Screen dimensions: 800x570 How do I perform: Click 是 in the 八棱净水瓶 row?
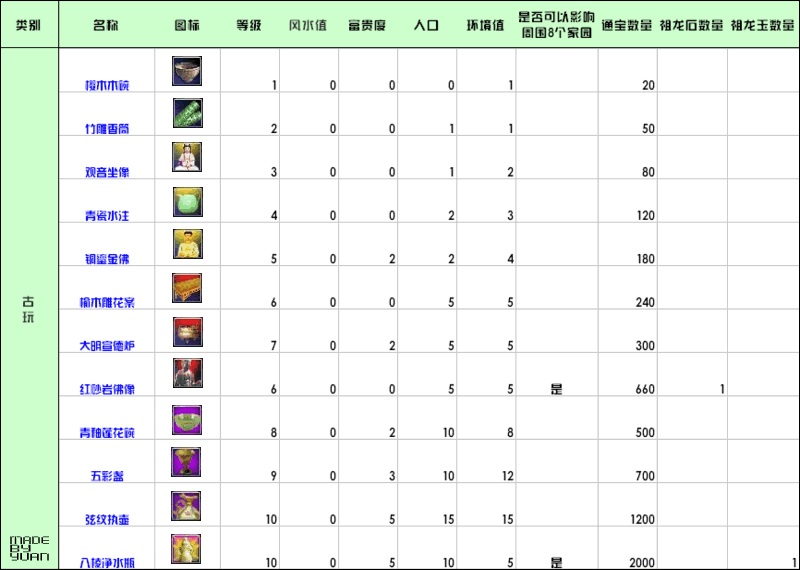coord(557,562)
